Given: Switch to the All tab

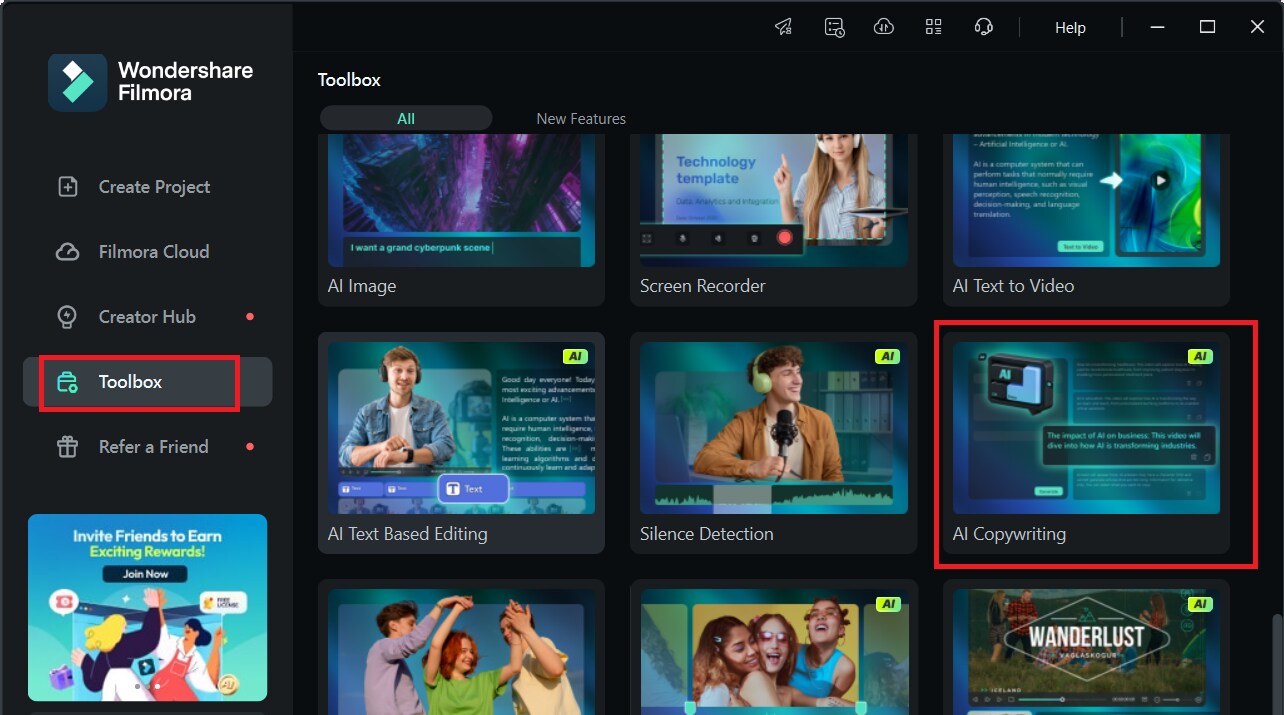Looking at the screenshot, I should click(x=406, y=118).
